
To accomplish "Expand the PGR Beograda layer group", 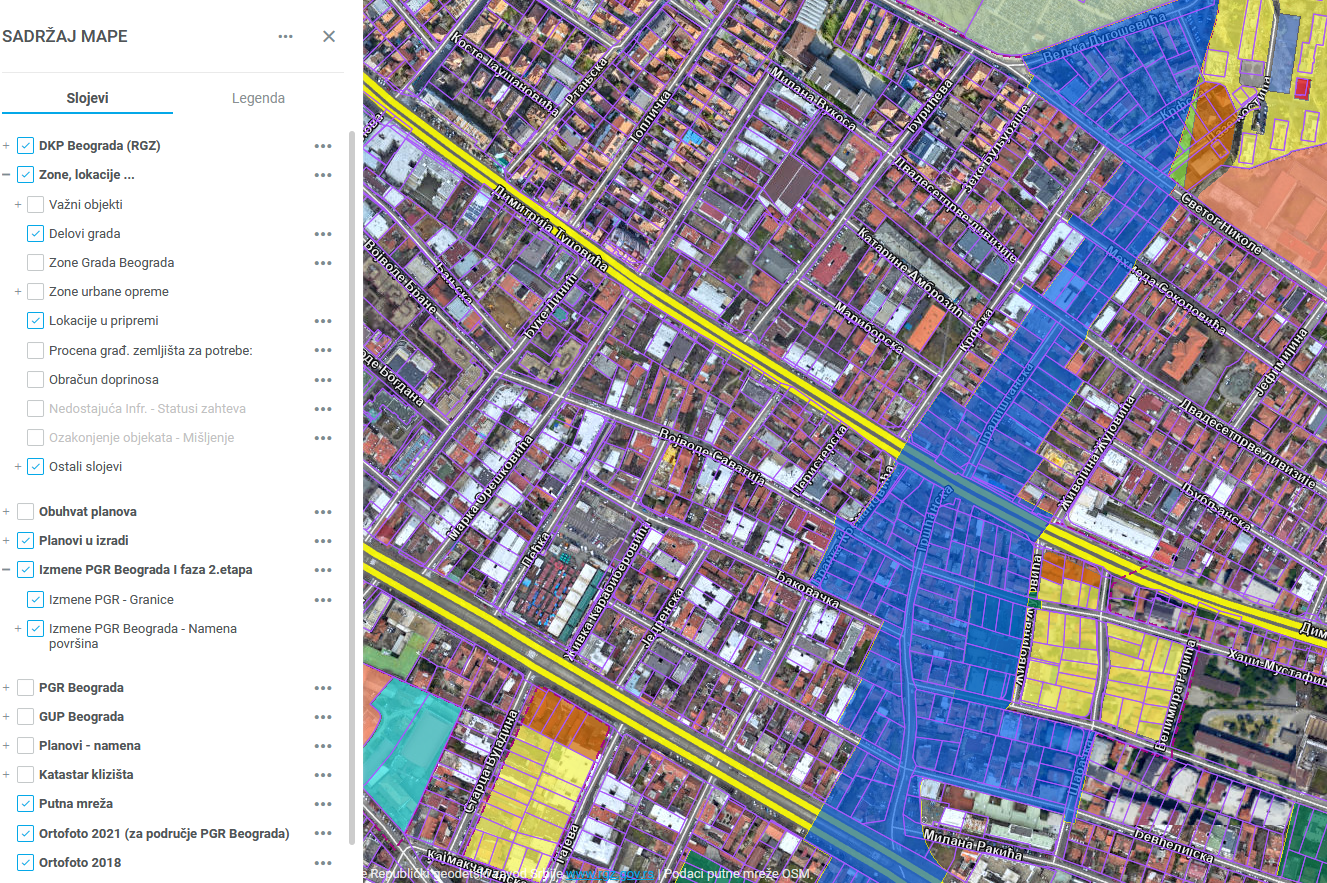I will (x=6, y=688).
